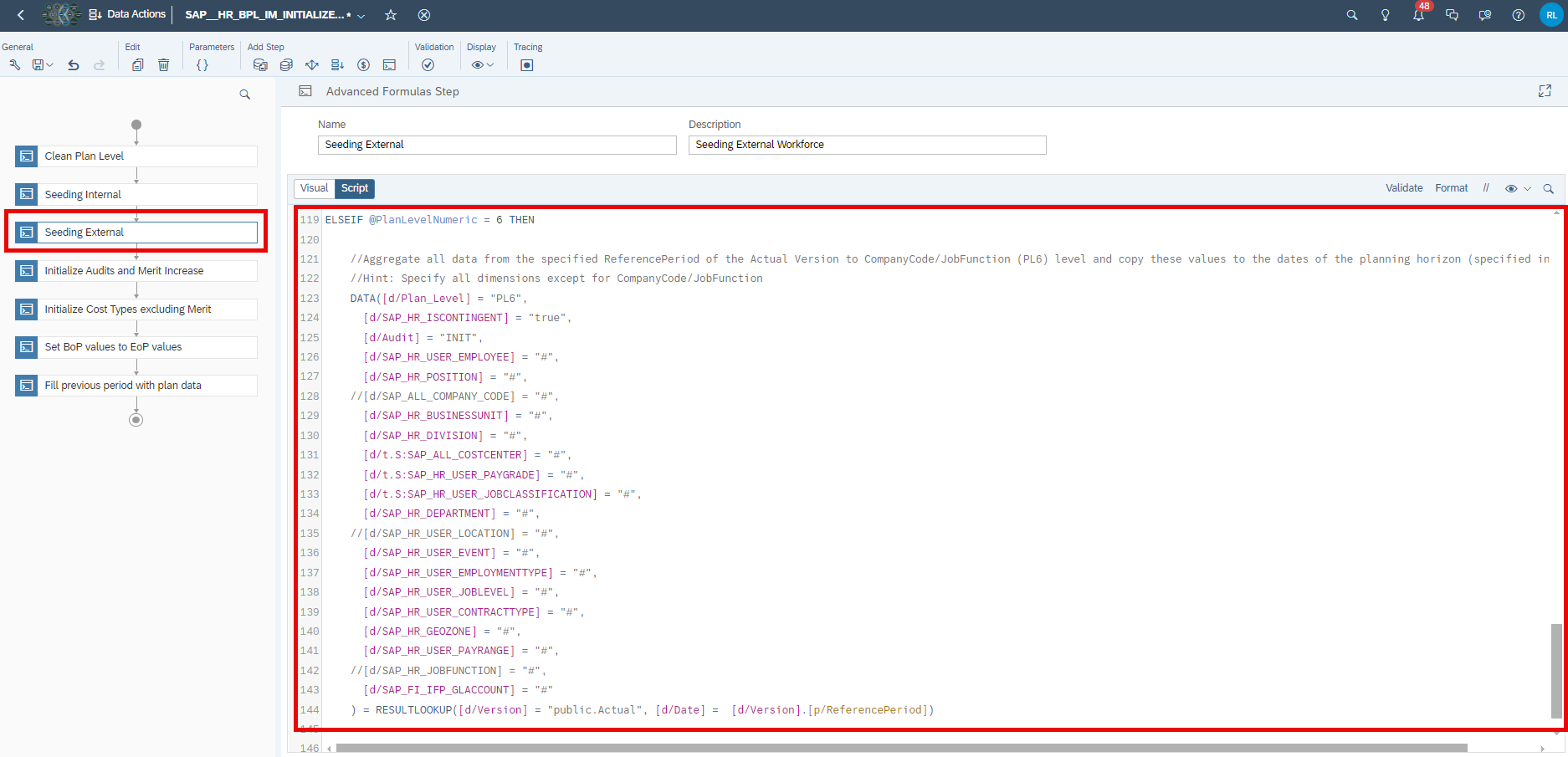Viewport: 1568px width, 757px height.
Task: Open the Help question mark
Action: [1518, 15]
